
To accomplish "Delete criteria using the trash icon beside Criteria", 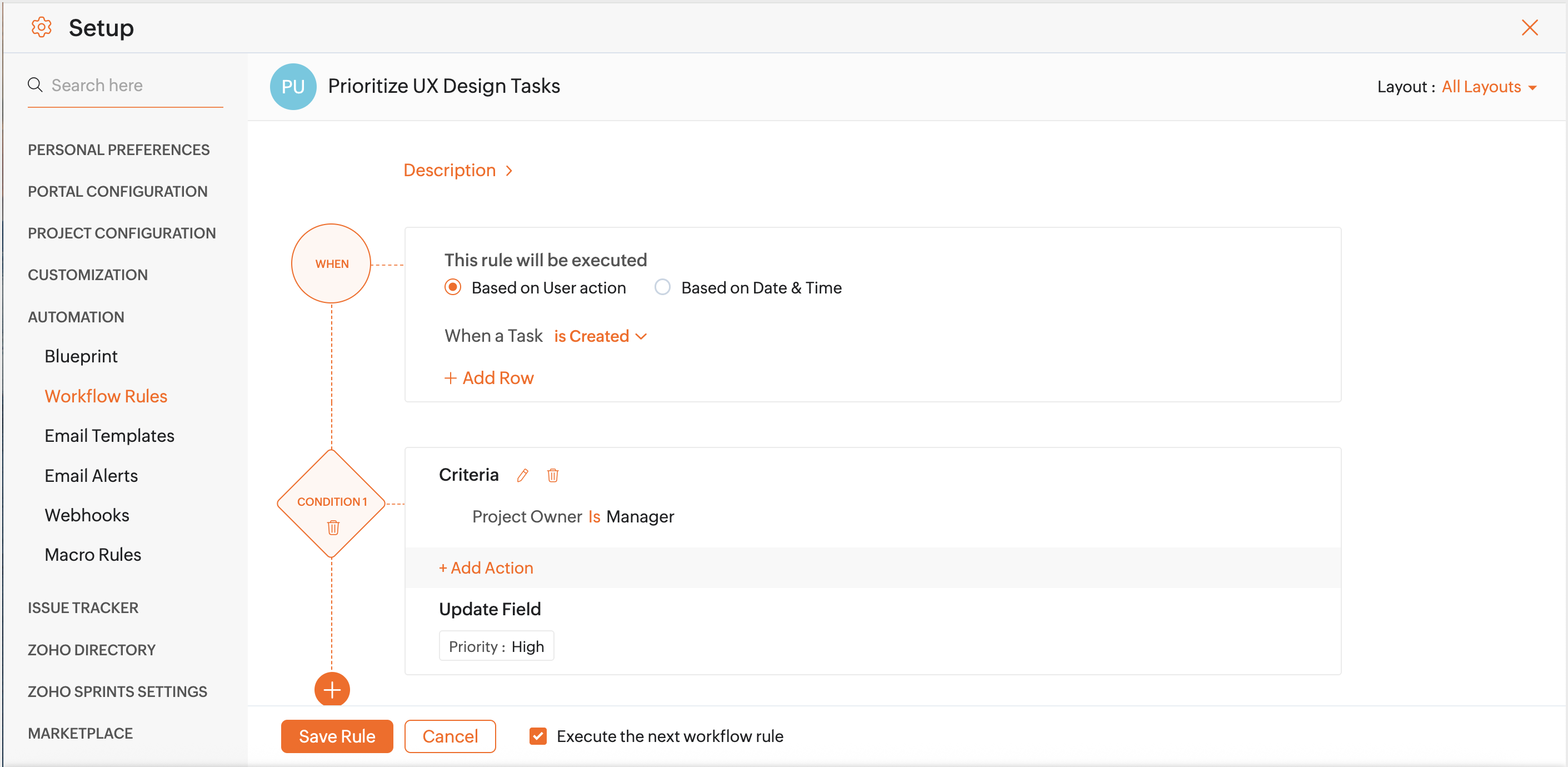I will 552,475.
